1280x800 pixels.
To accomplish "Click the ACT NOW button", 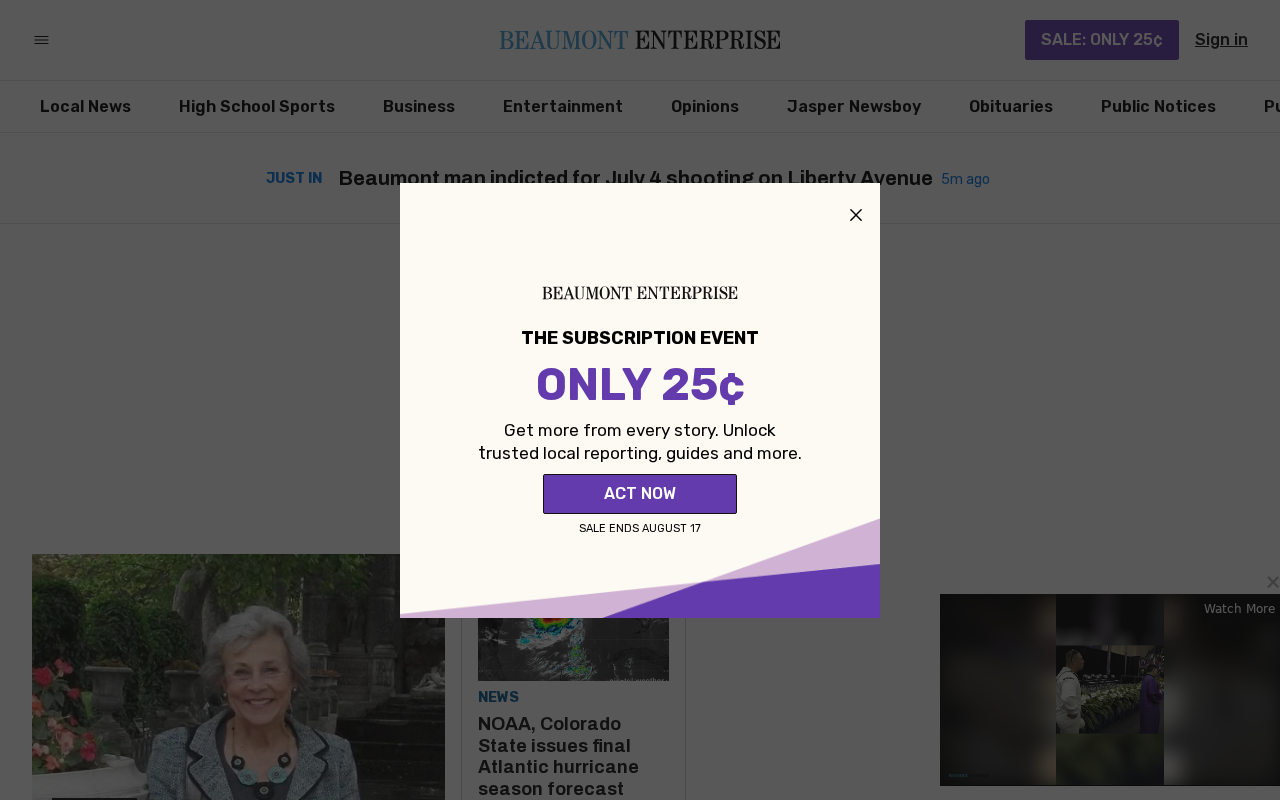I will (640, 494).
